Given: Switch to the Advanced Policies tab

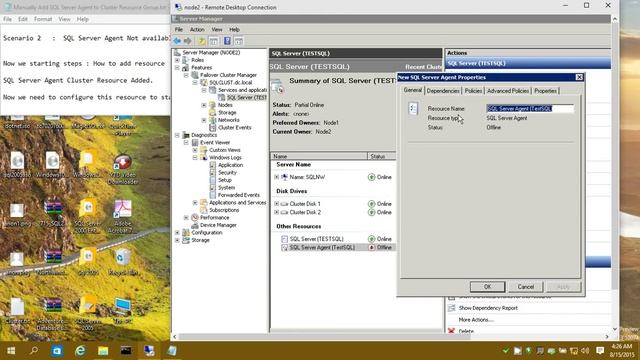Looking at the screenshot, I should (x=508, y=91).
